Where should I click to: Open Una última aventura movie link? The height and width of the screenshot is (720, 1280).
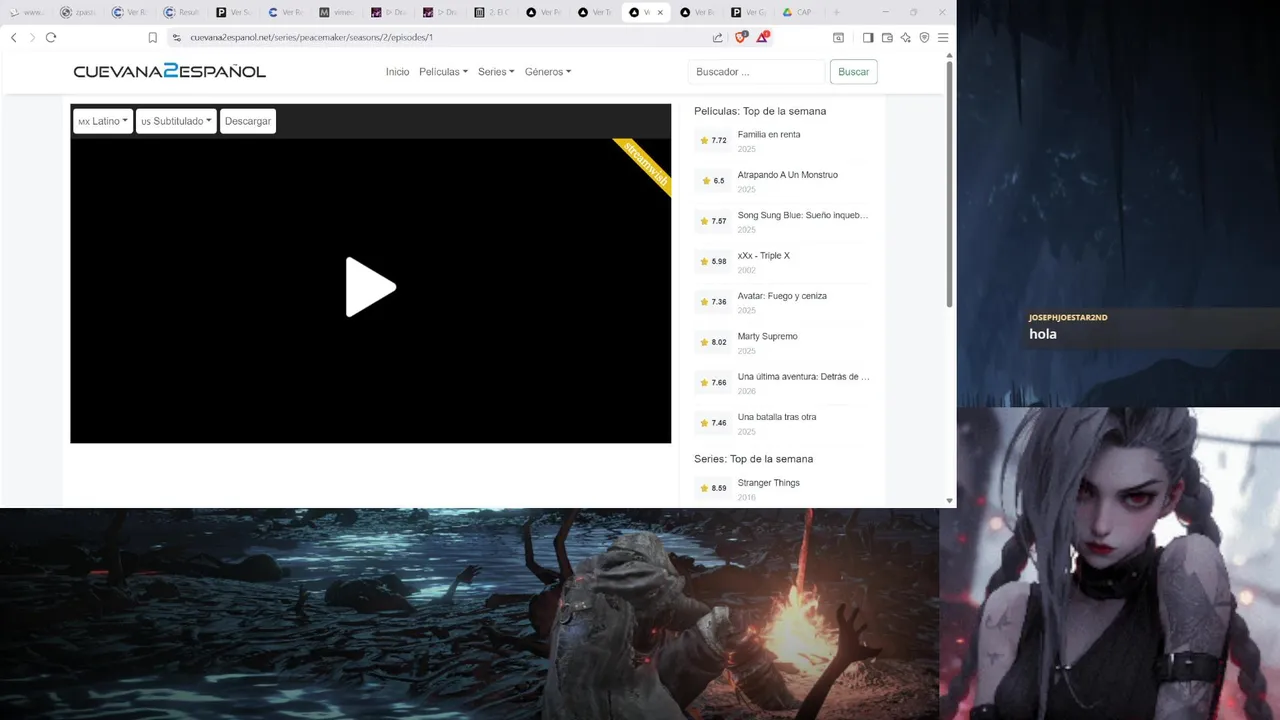pos(804,377)
